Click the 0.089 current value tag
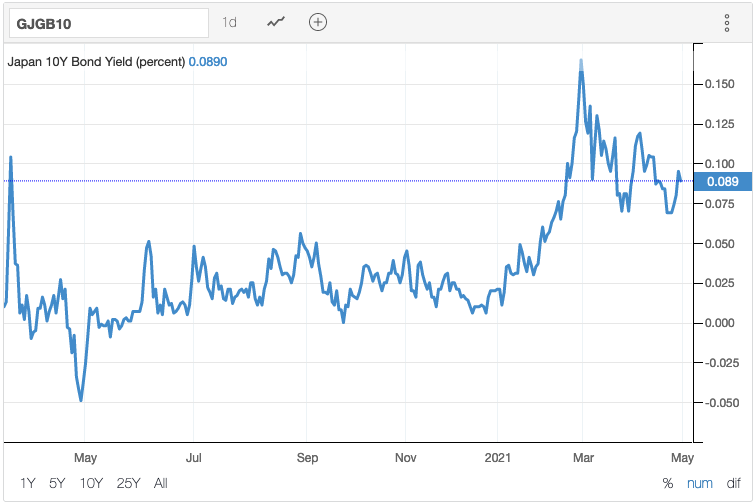The image size is (754, 504). coord(721,181)
